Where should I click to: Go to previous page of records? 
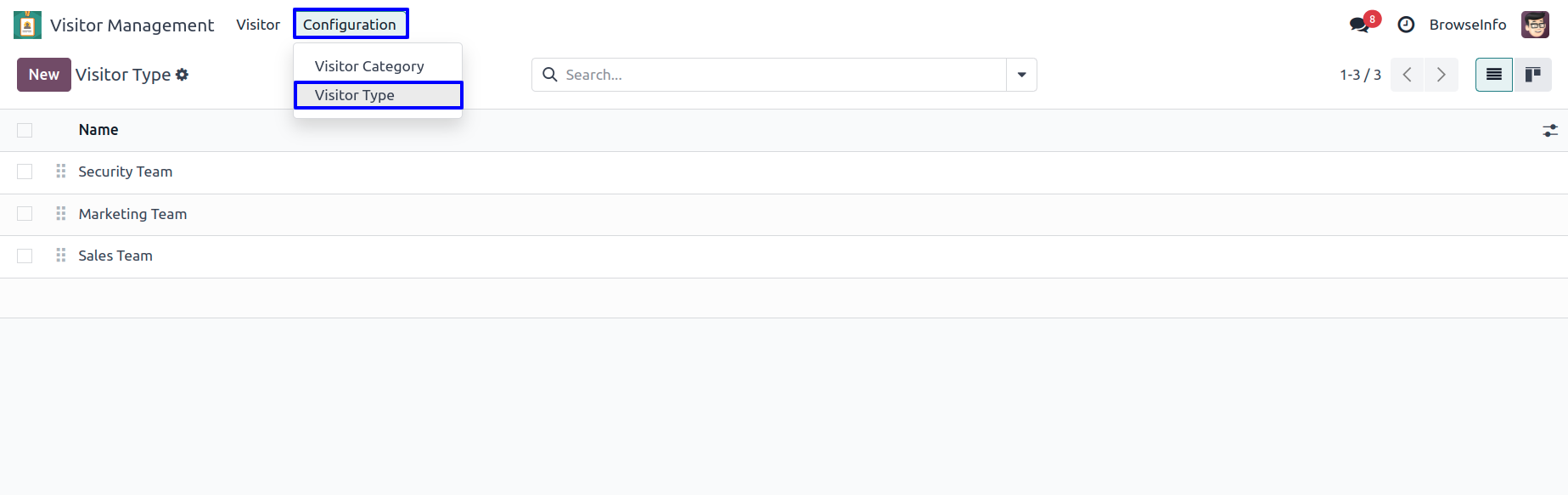point(1407,75)
